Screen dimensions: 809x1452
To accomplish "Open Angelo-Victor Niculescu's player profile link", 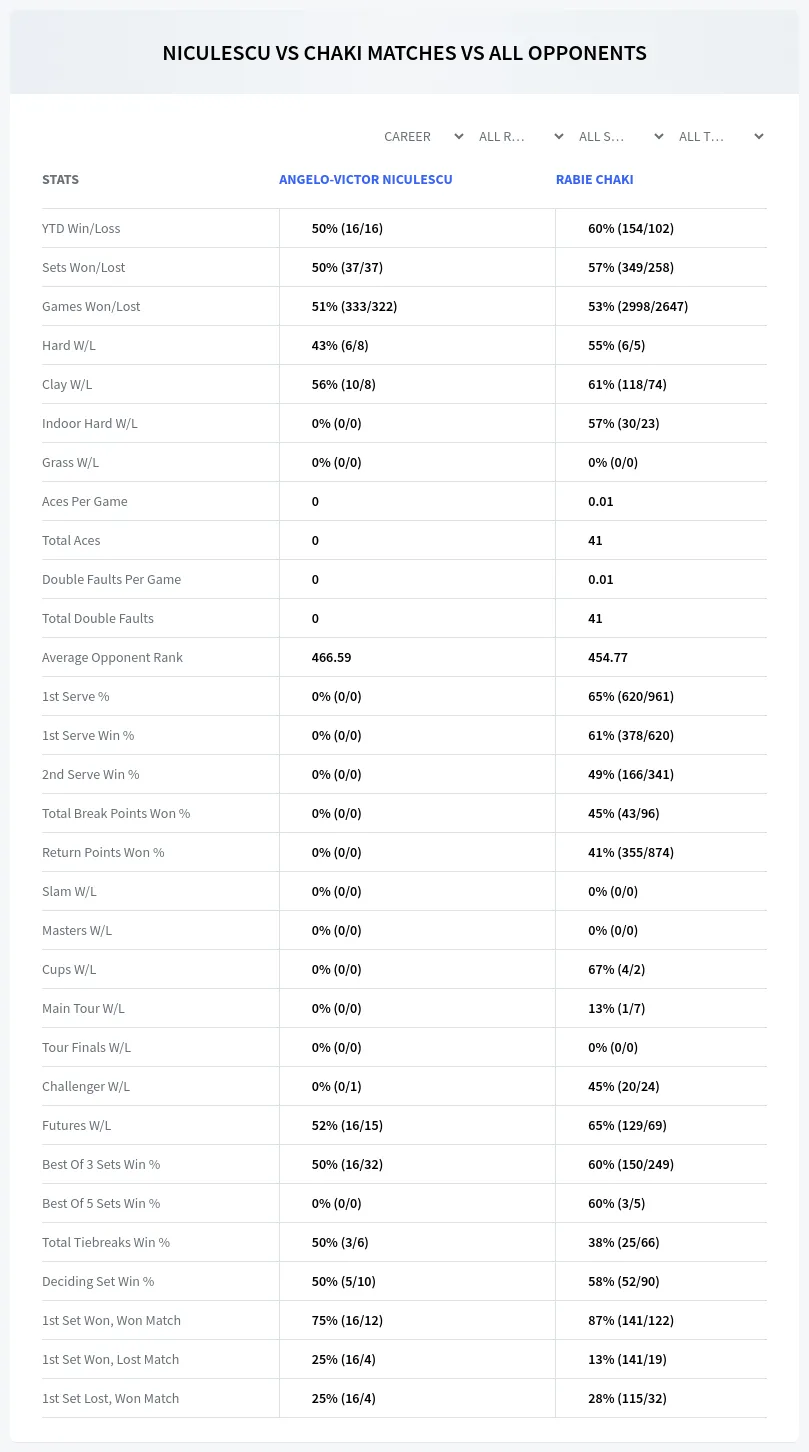I will (366, 179).
